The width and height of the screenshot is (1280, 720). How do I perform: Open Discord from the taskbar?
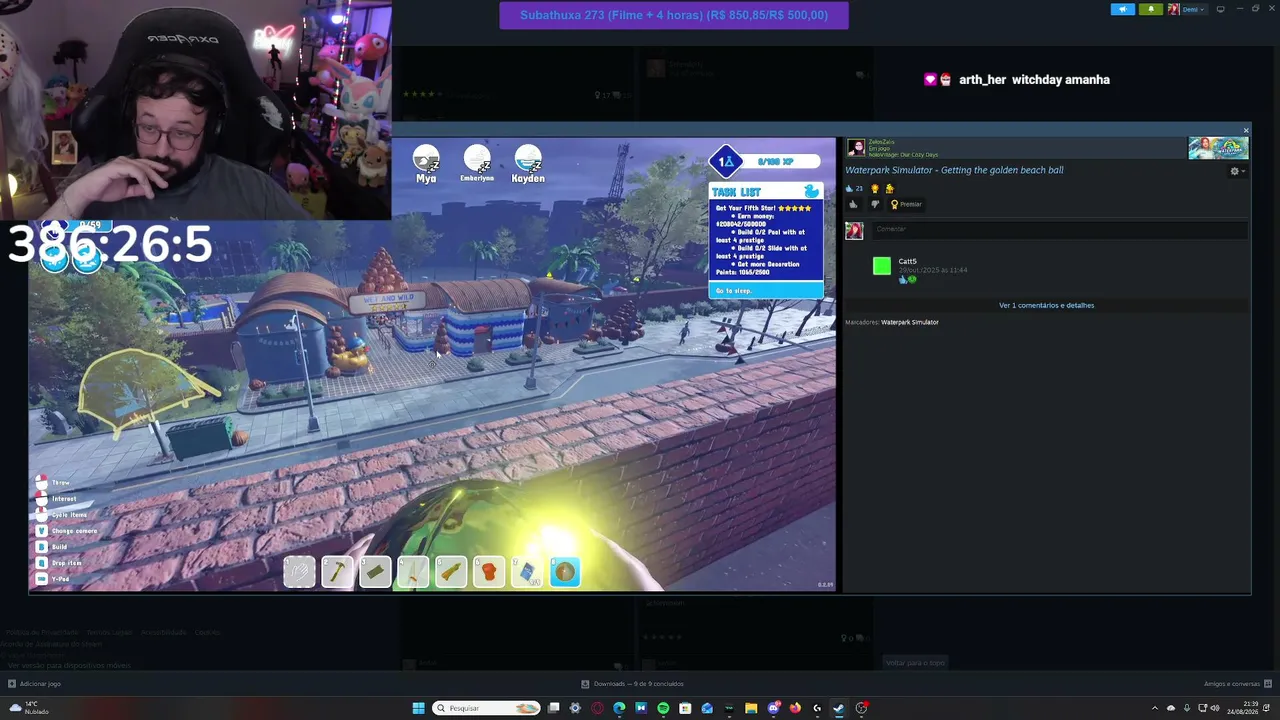[773, 708]
